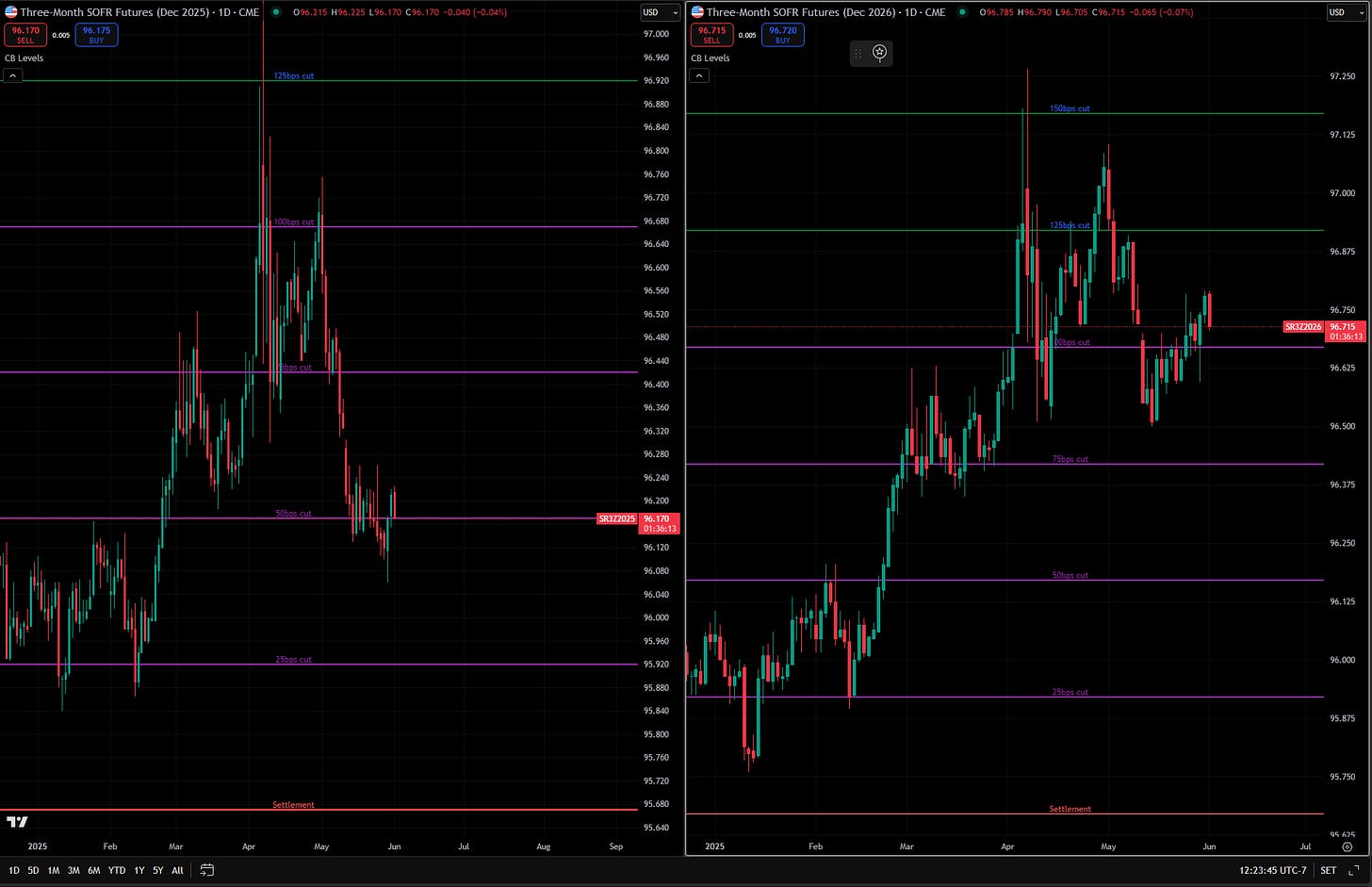Click the US flag icon on Dec 2025 chart
Viewport: 1372px width, 887px height.
[11, 12]
